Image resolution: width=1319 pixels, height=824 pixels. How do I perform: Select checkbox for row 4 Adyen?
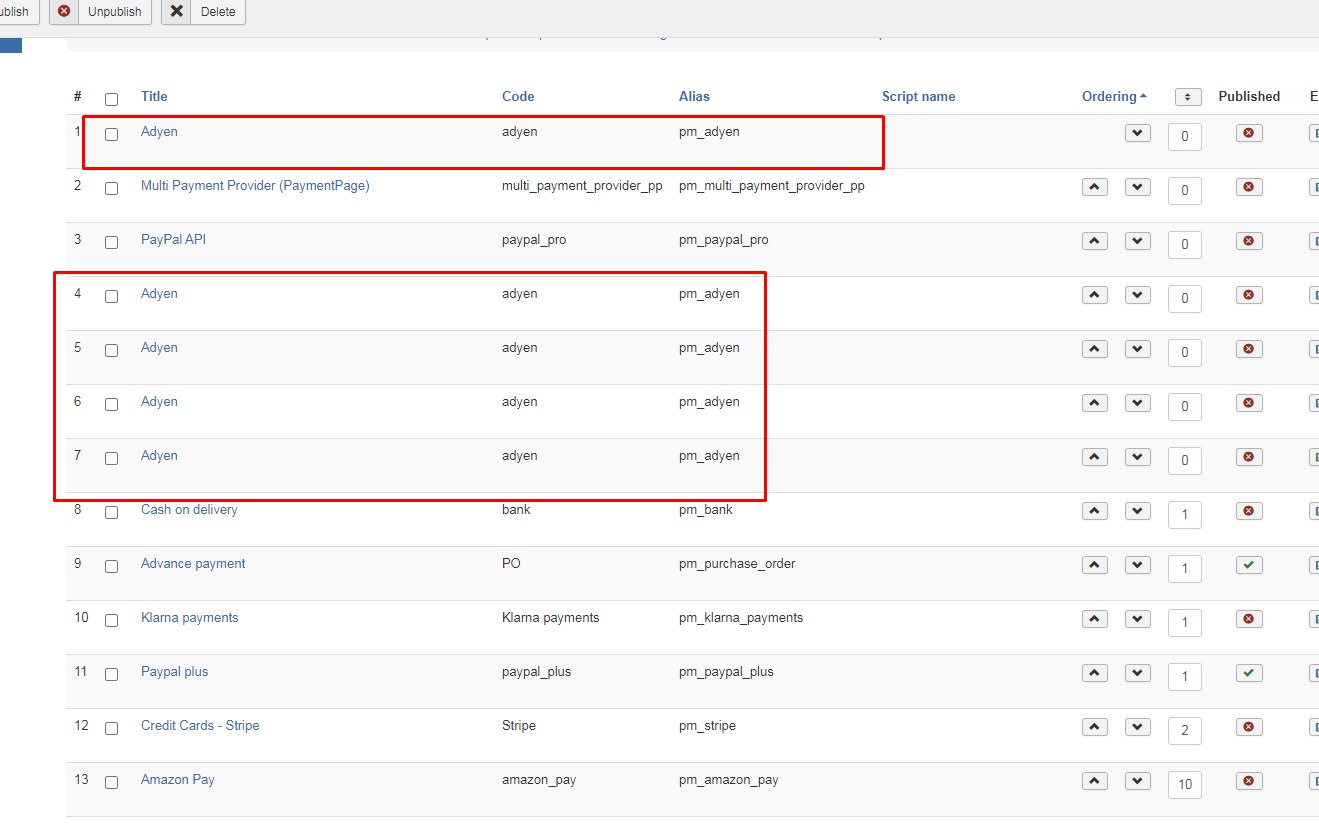(x=111, y=296)
